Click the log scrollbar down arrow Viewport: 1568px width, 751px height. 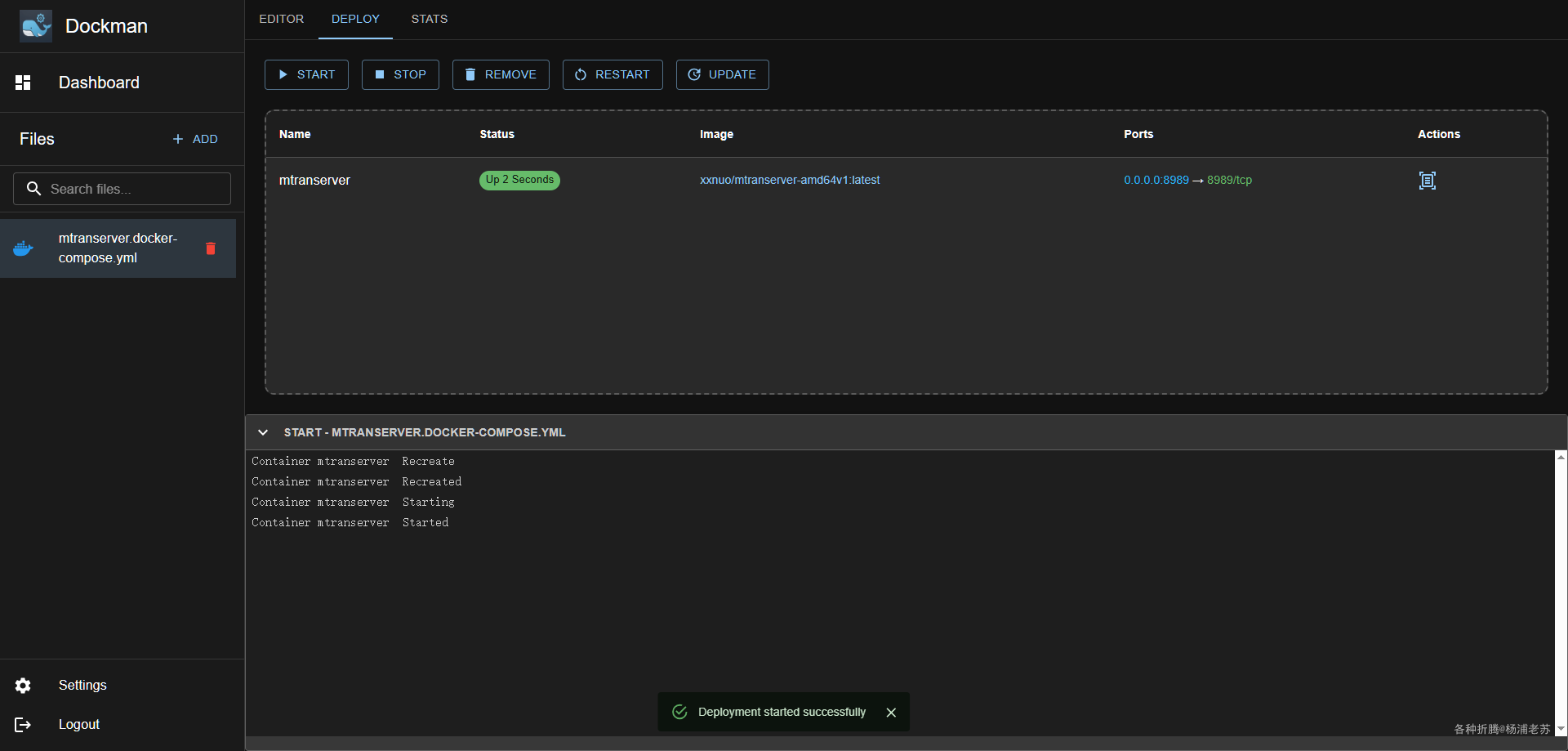click(x=1561, y=729)
